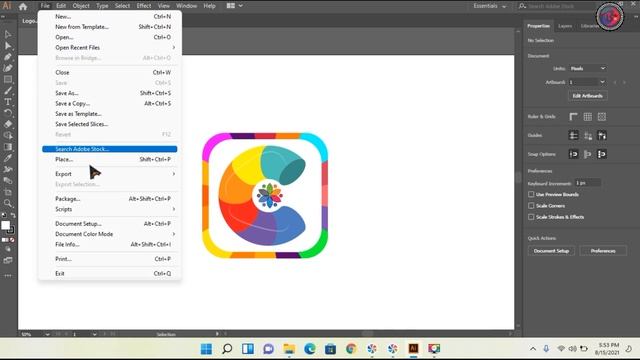Viewport: 640px width, 360px height.
Task: Change screen mode from the toolbar
Action: coord(8,260)
